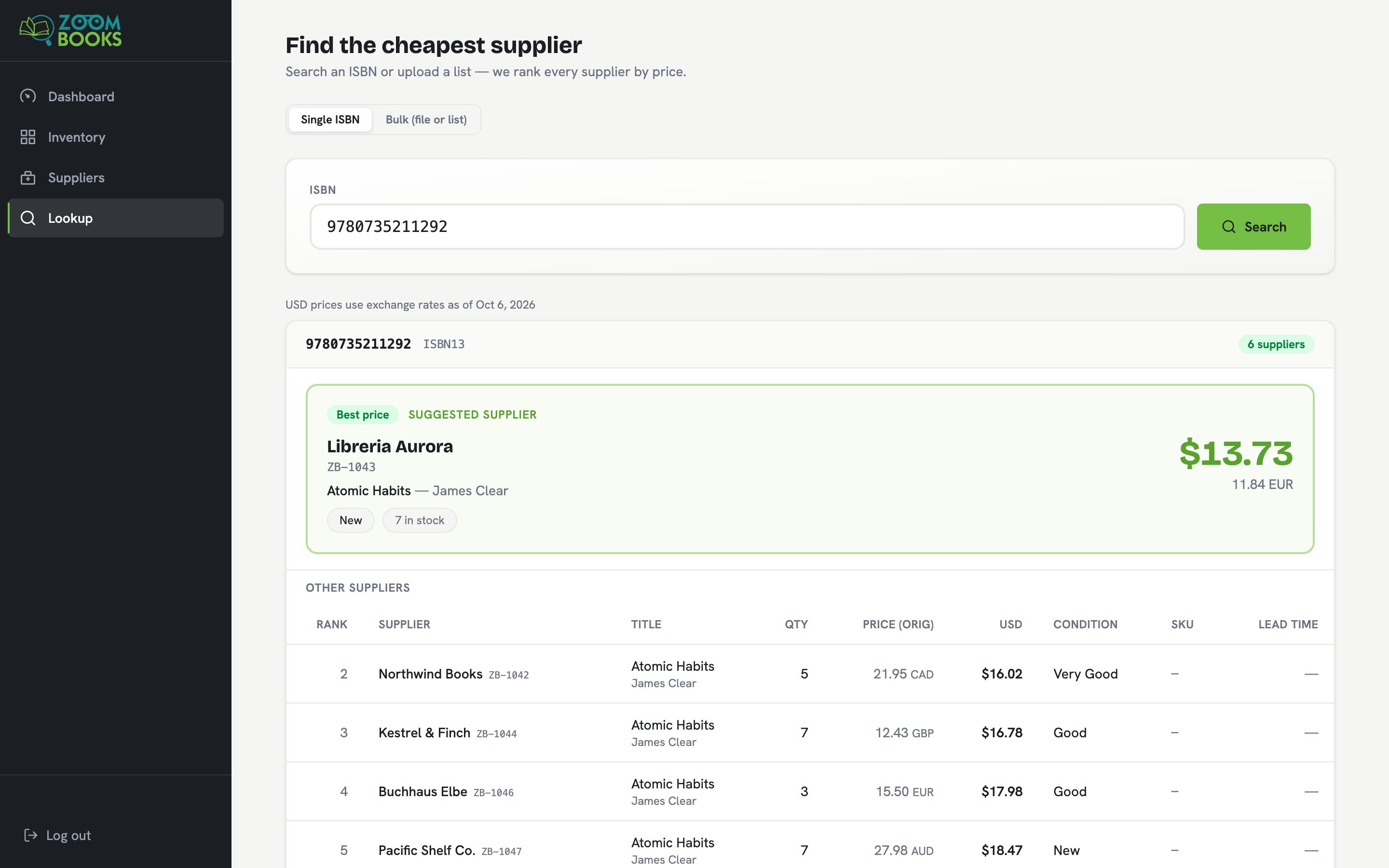The width and height of the screenshot is (1389, 868).
Task: Click the green Search button
Action: click(1253, 227)
